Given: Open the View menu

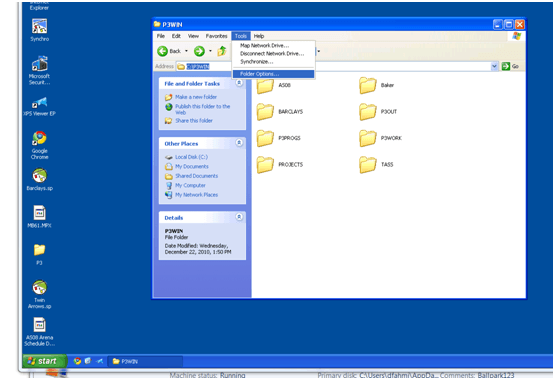Looking at the screenshot, I should pyautogui.click(x=193, y=36).
